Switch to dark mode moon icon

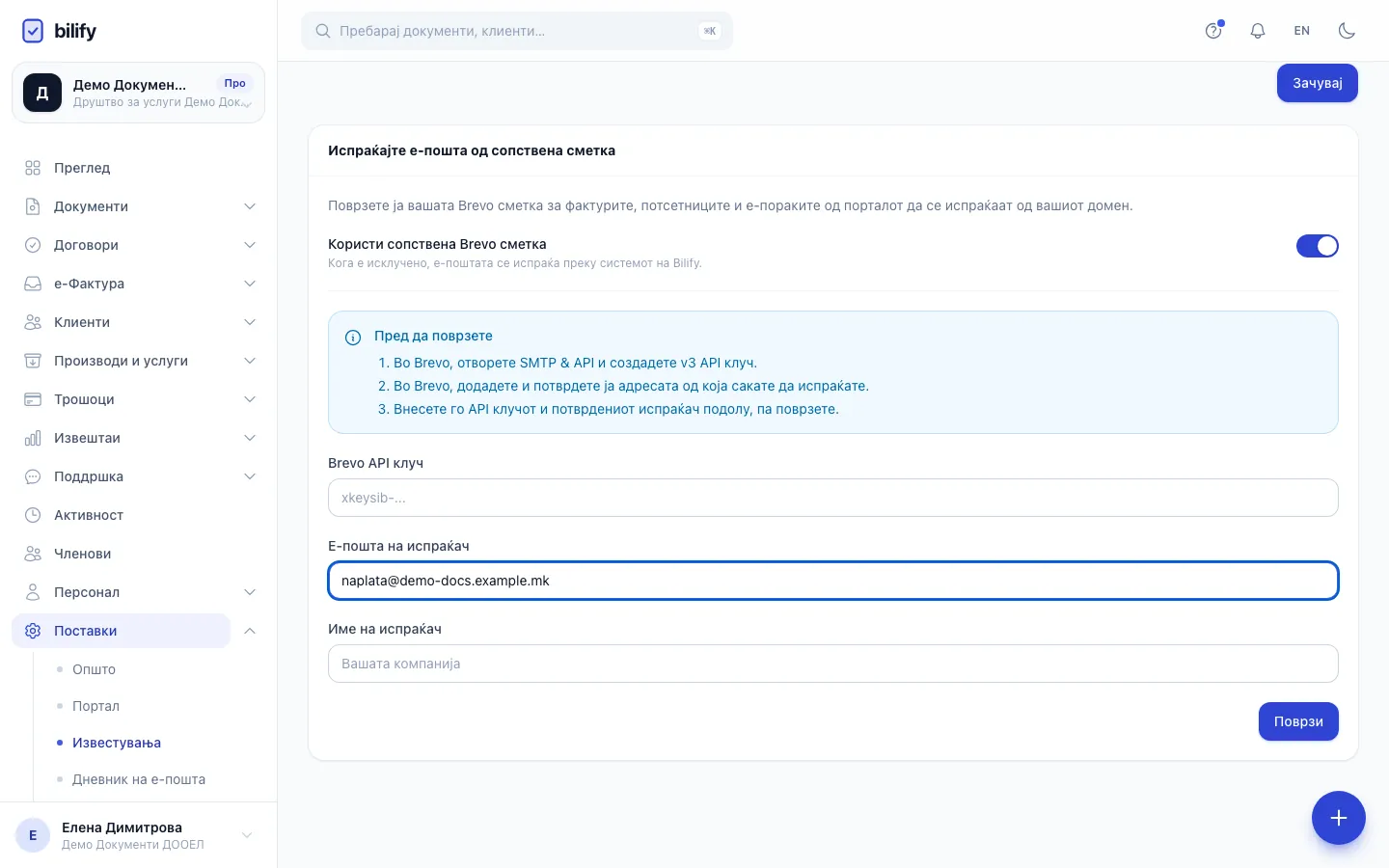tap(1347, 31)
